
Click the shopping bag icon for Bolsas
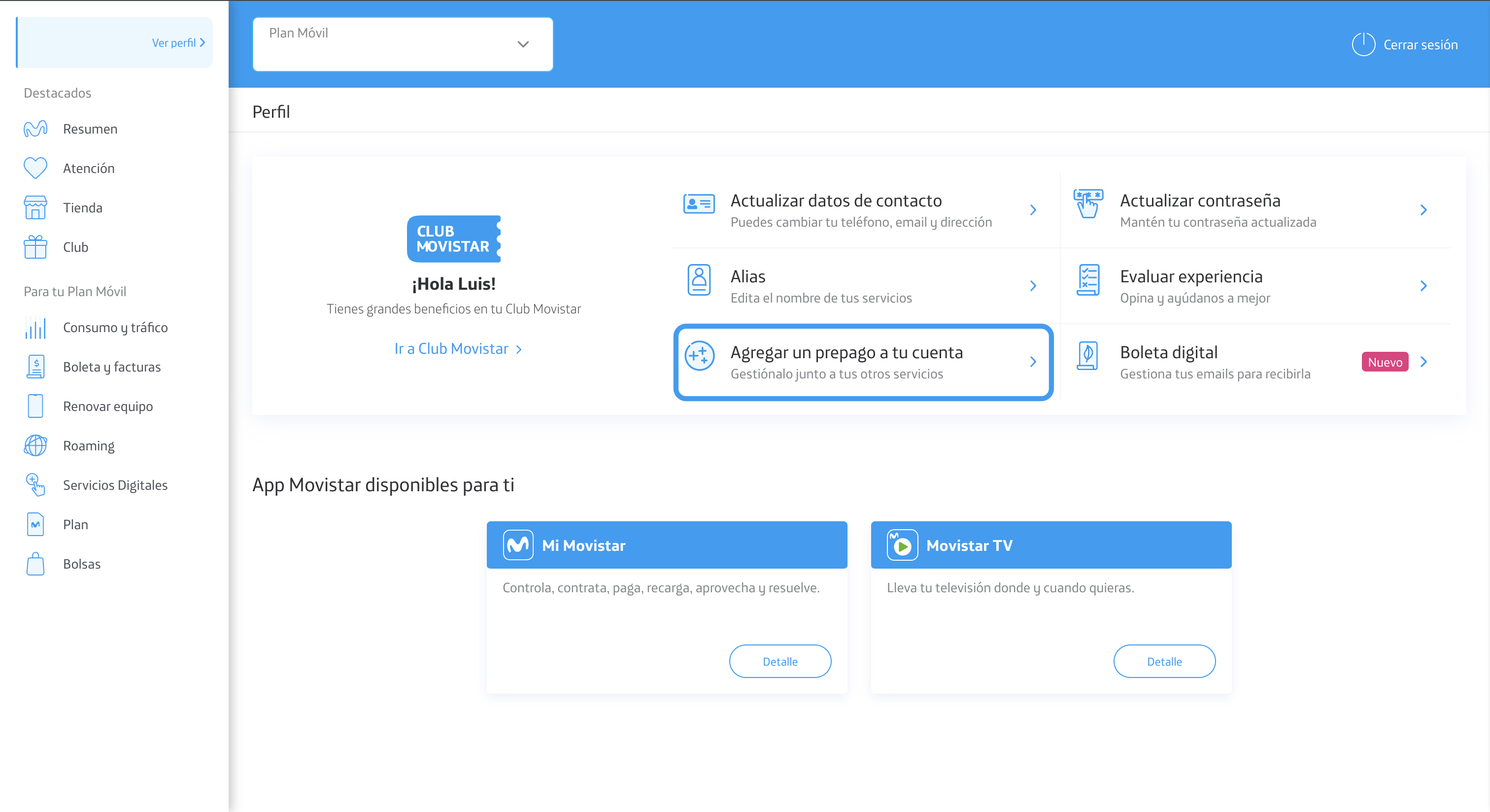point(35,563)
